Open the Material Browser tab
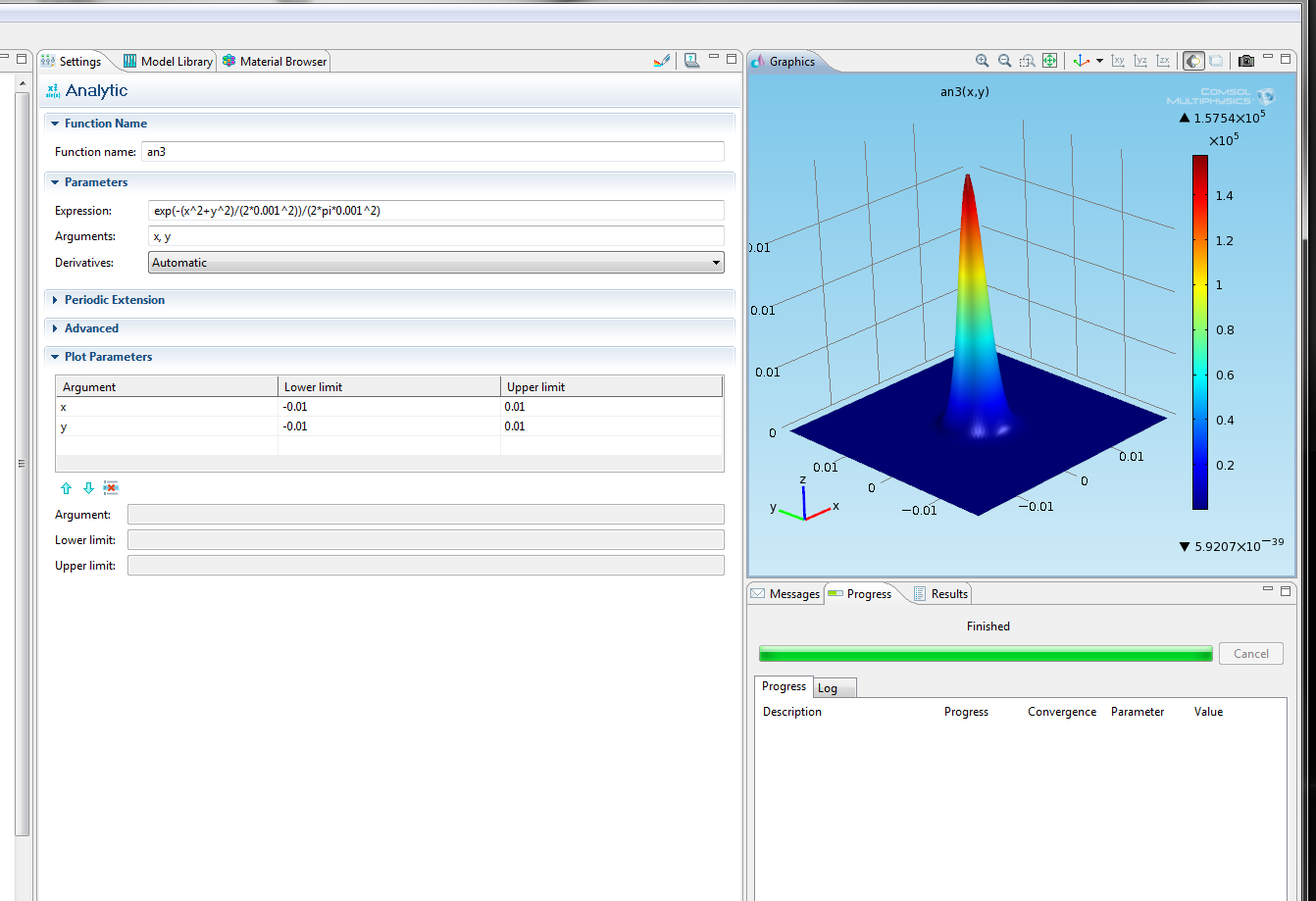 (275, 61)
